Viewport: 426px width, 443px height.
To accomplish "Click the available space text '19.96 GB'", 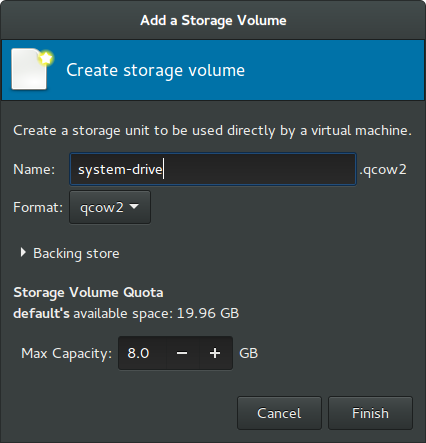I will click(x=208, y=313).
